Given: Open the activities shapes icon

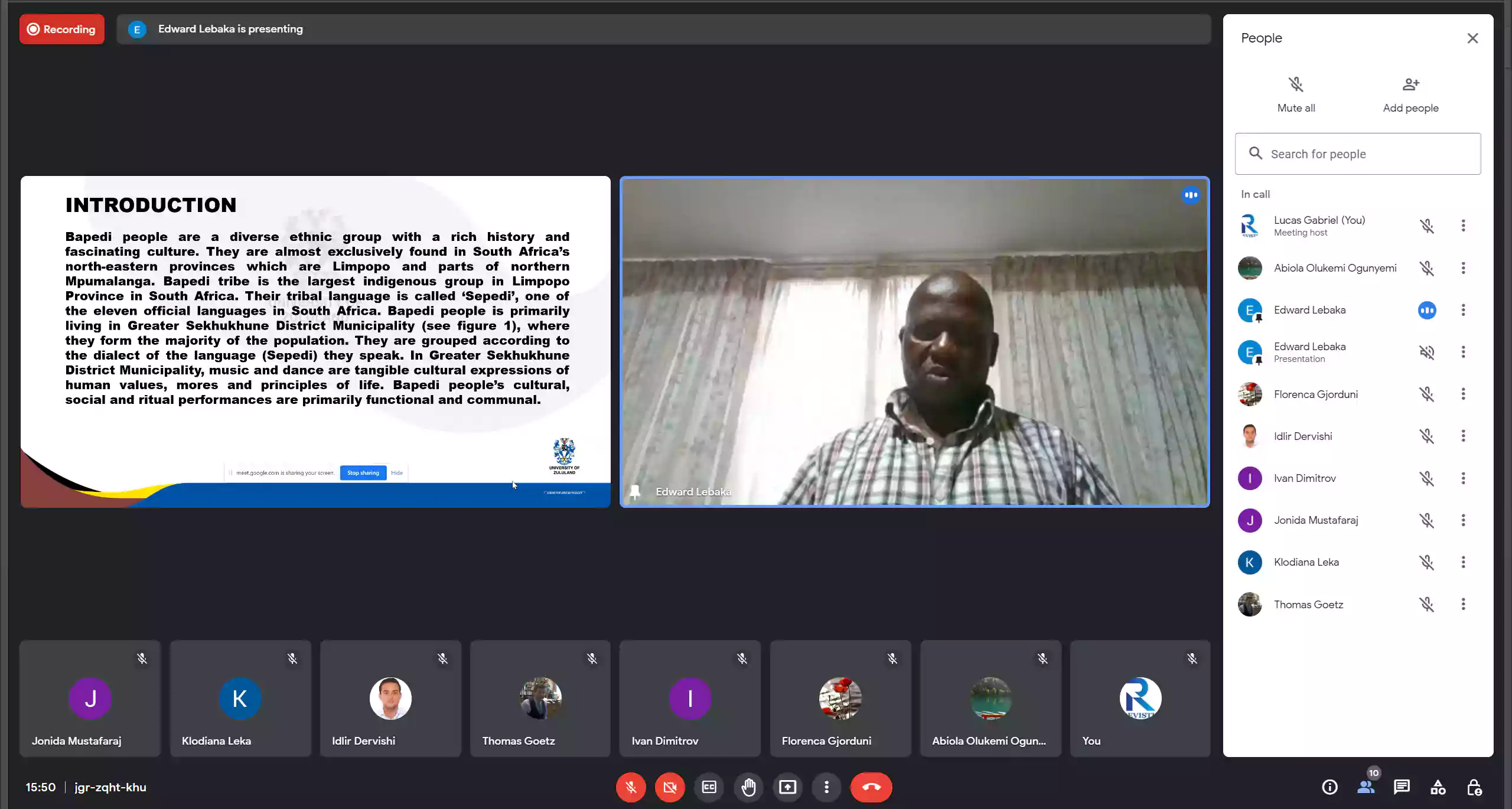Looking at the screenshot, I should coord(1438,787).
